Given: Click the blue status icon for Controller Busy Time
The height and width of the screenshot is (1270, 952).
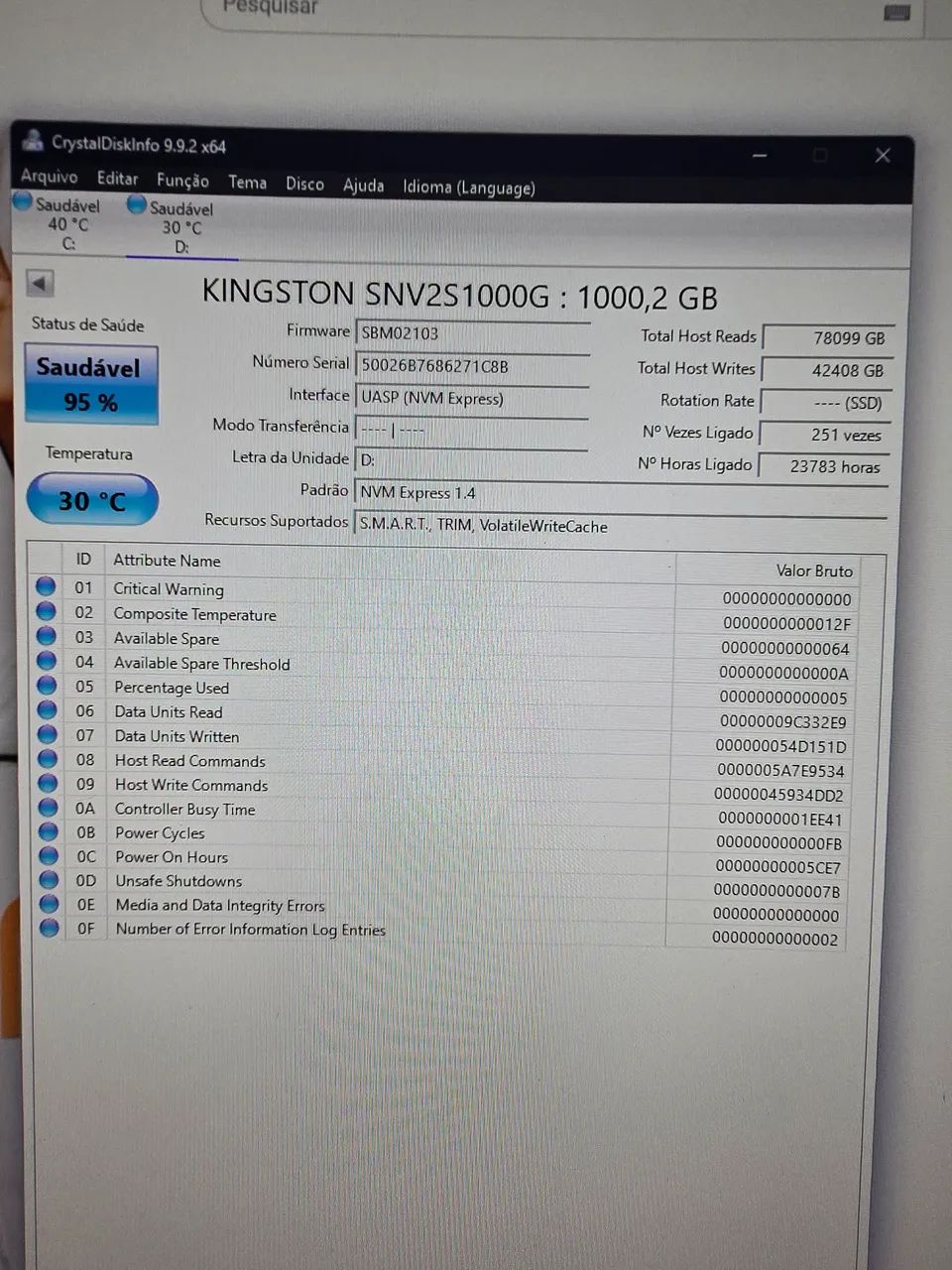Looking at the screenshot, I should [49, 807].
